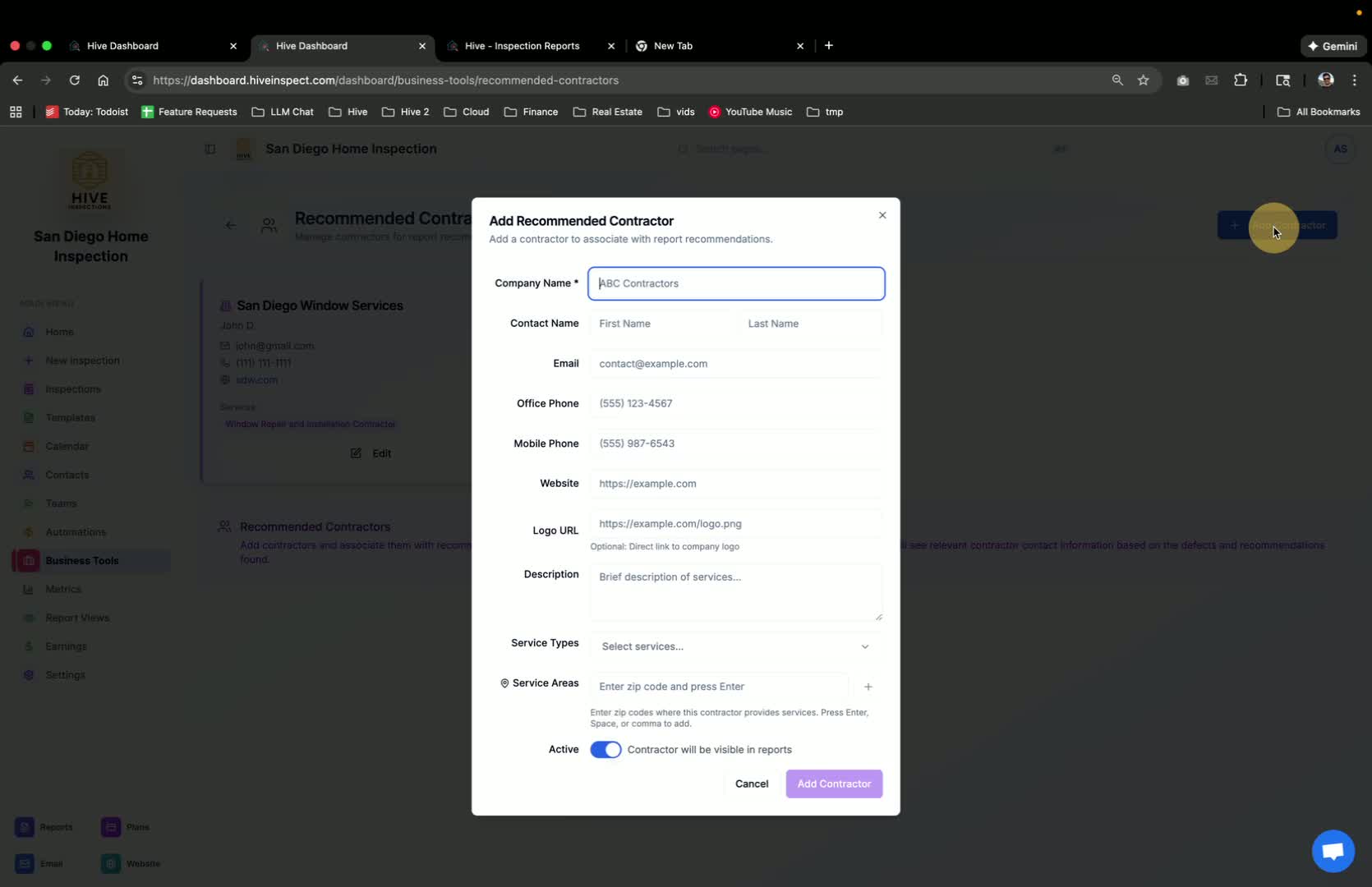The width and height of the screenshot is (1372, 887).
Task: Open a new browser tab
Action: (x=829, y=46)
